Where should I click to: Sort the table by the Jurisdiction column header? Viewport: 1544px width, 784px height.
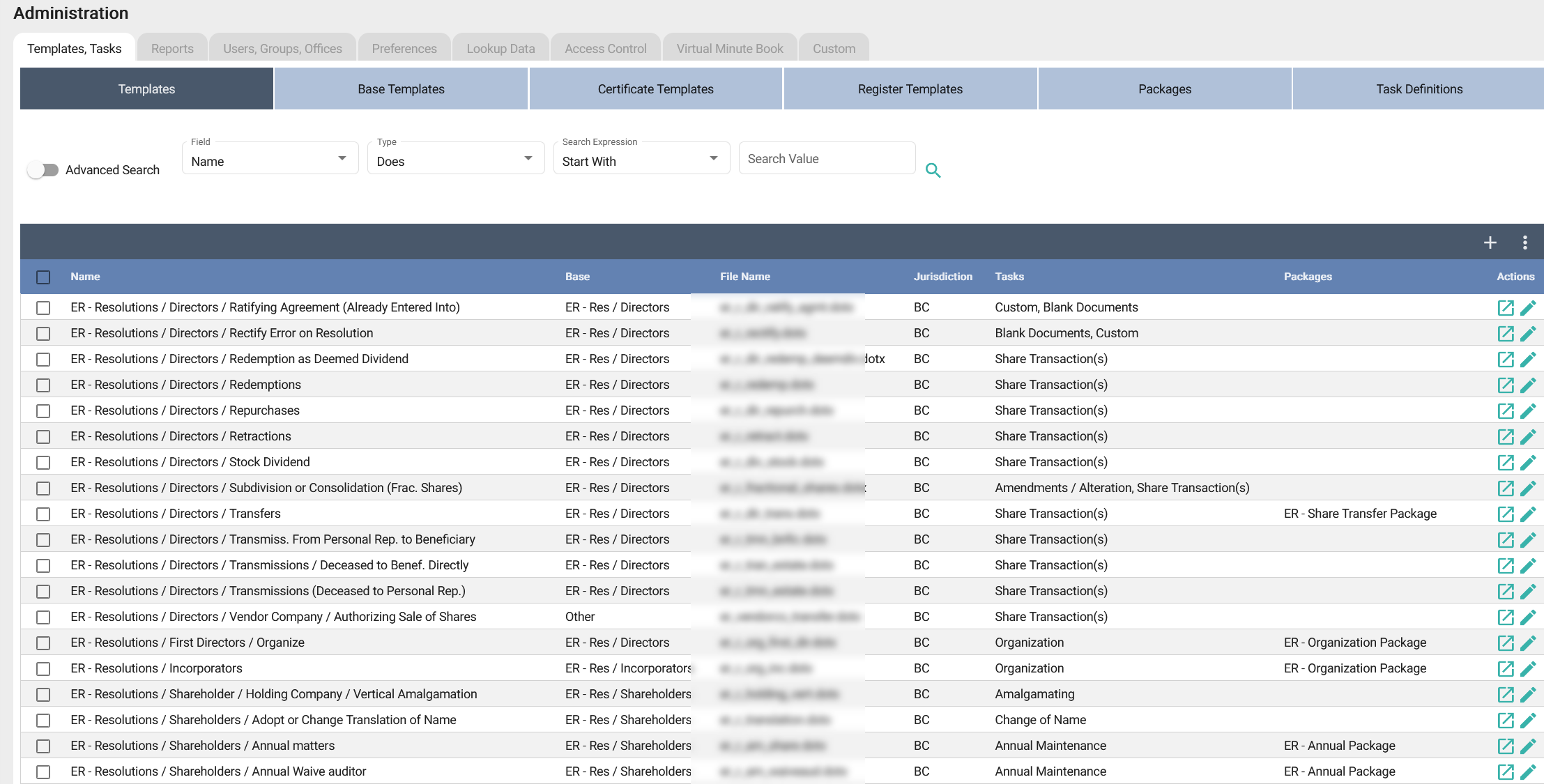click(942, 277)
